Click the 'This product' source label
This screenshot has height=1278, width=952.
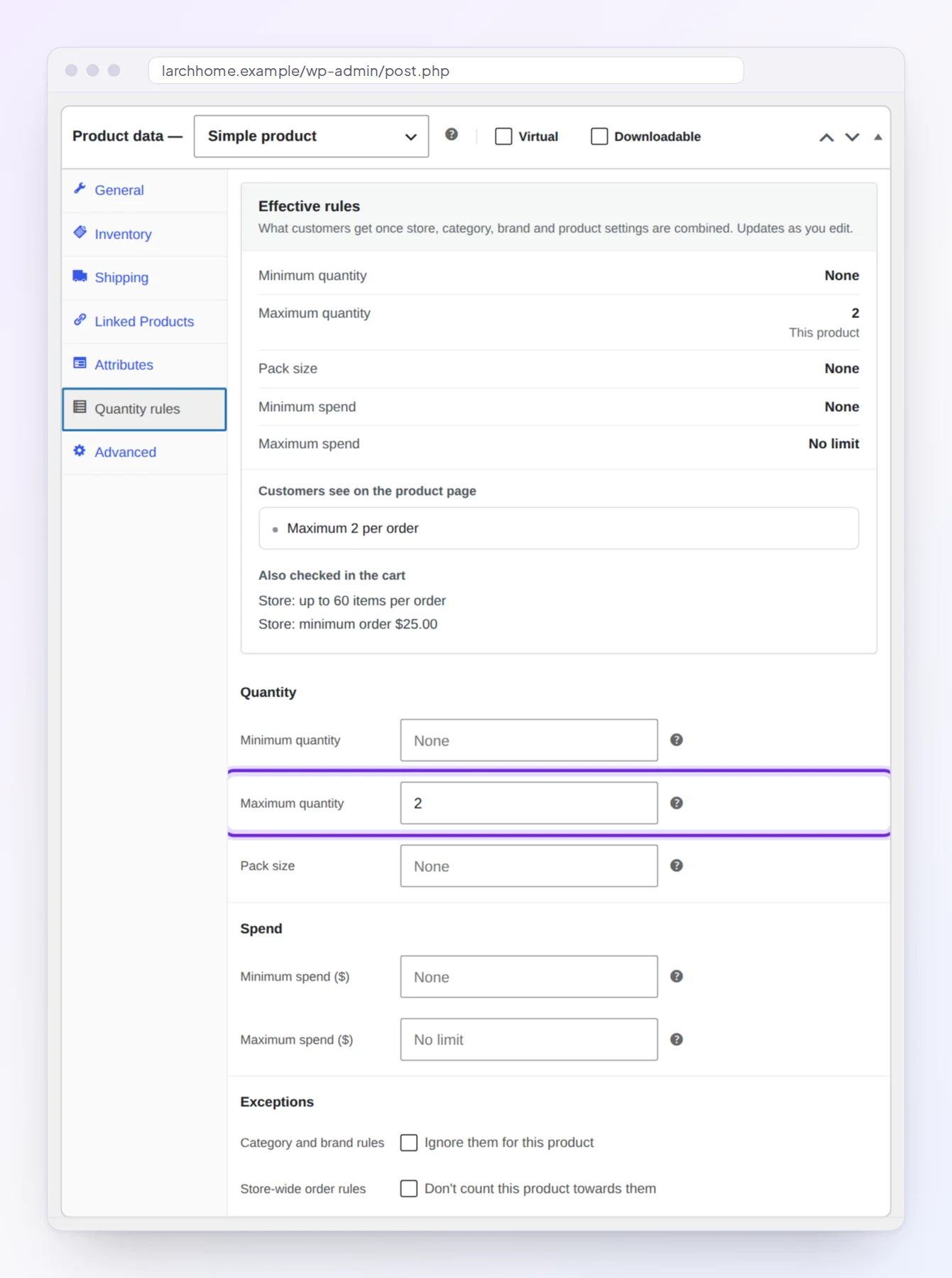coord(824,332)
